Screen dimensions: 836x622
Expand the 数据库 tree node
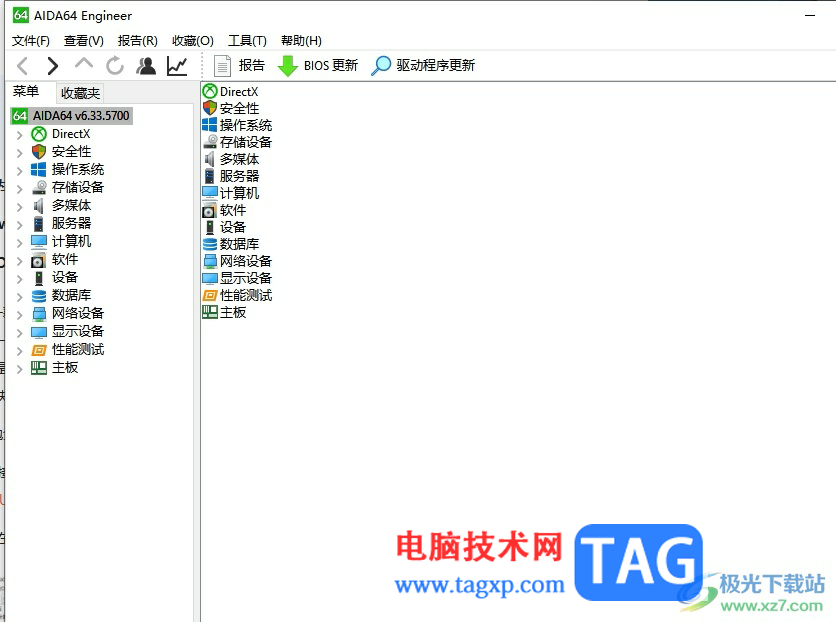[x=20, y=296]
